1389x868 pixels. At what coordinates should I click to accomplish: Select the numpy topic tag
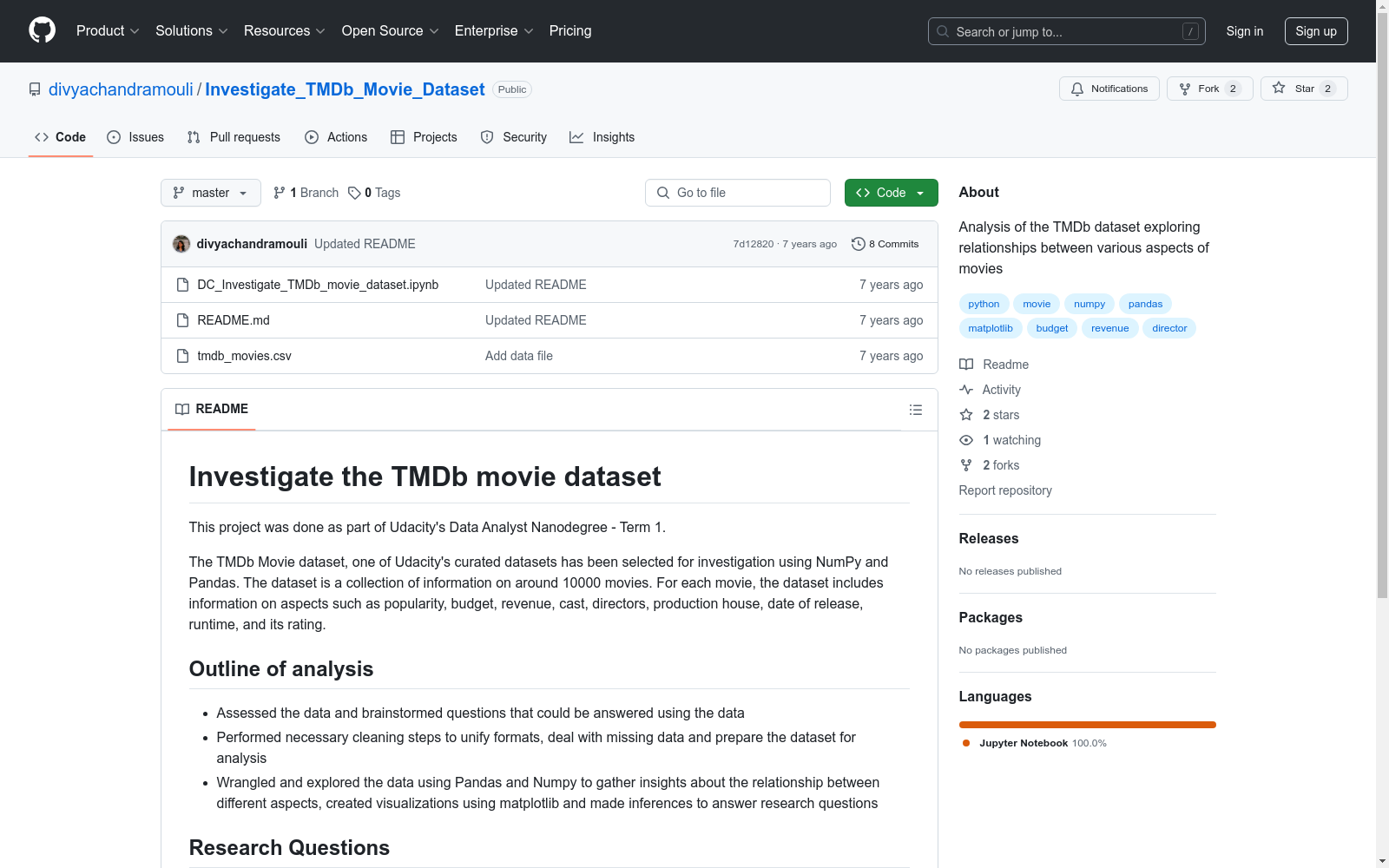1089,304
